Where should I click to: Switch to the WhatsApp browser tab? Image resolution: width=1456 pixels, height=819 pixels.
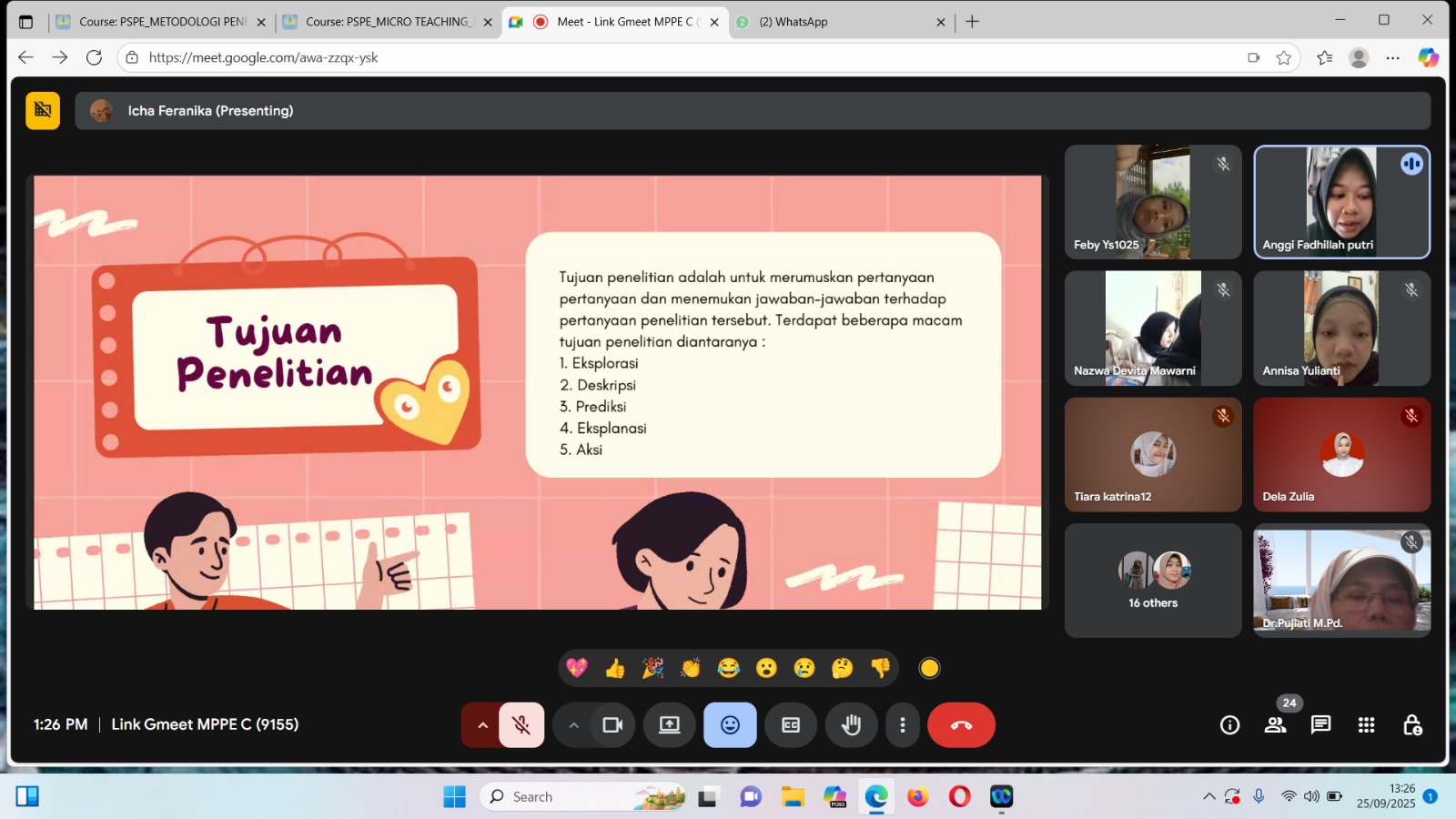(837, 22)
